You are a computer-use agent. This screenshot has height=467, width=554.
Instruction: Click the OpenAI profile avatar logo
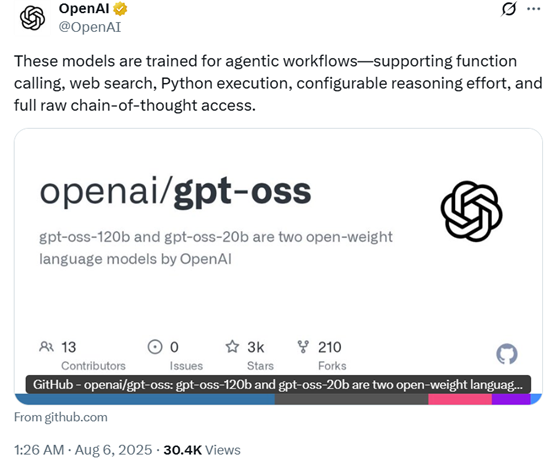[x=32, y=18]
